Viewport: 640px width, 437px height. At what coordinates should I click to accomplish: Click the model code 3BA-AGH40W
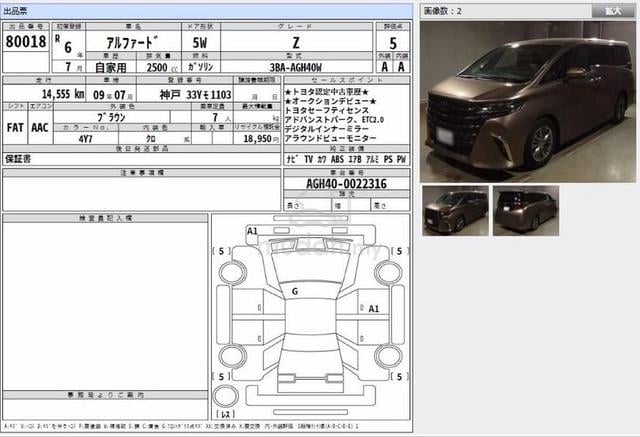click(x=296, y=67)
